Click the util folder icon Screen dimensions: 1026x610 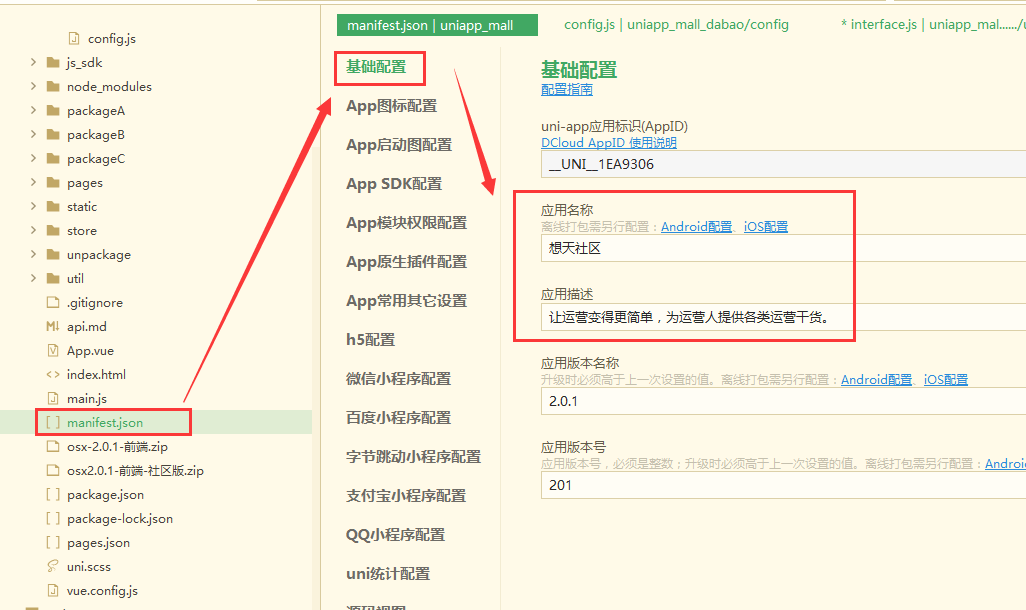(x=53, y=279)
